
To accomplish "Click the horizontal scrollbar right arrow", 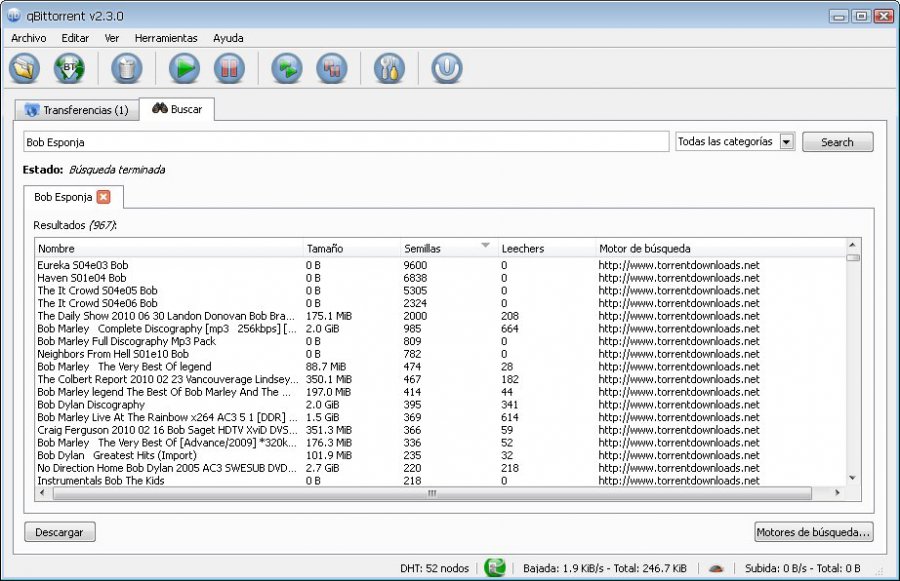I will pos(837,493).
